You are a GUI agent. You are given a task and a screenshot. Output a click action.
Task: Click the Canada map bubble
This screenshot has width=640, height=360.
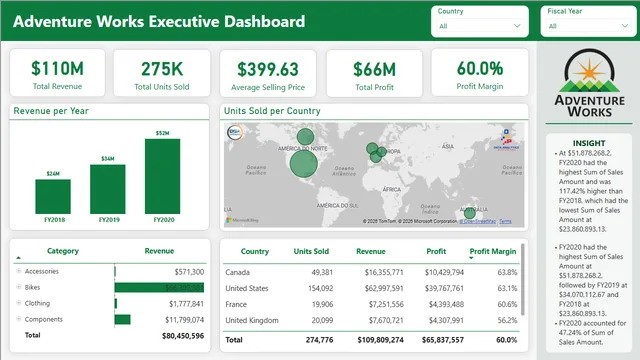pos(305,137)
